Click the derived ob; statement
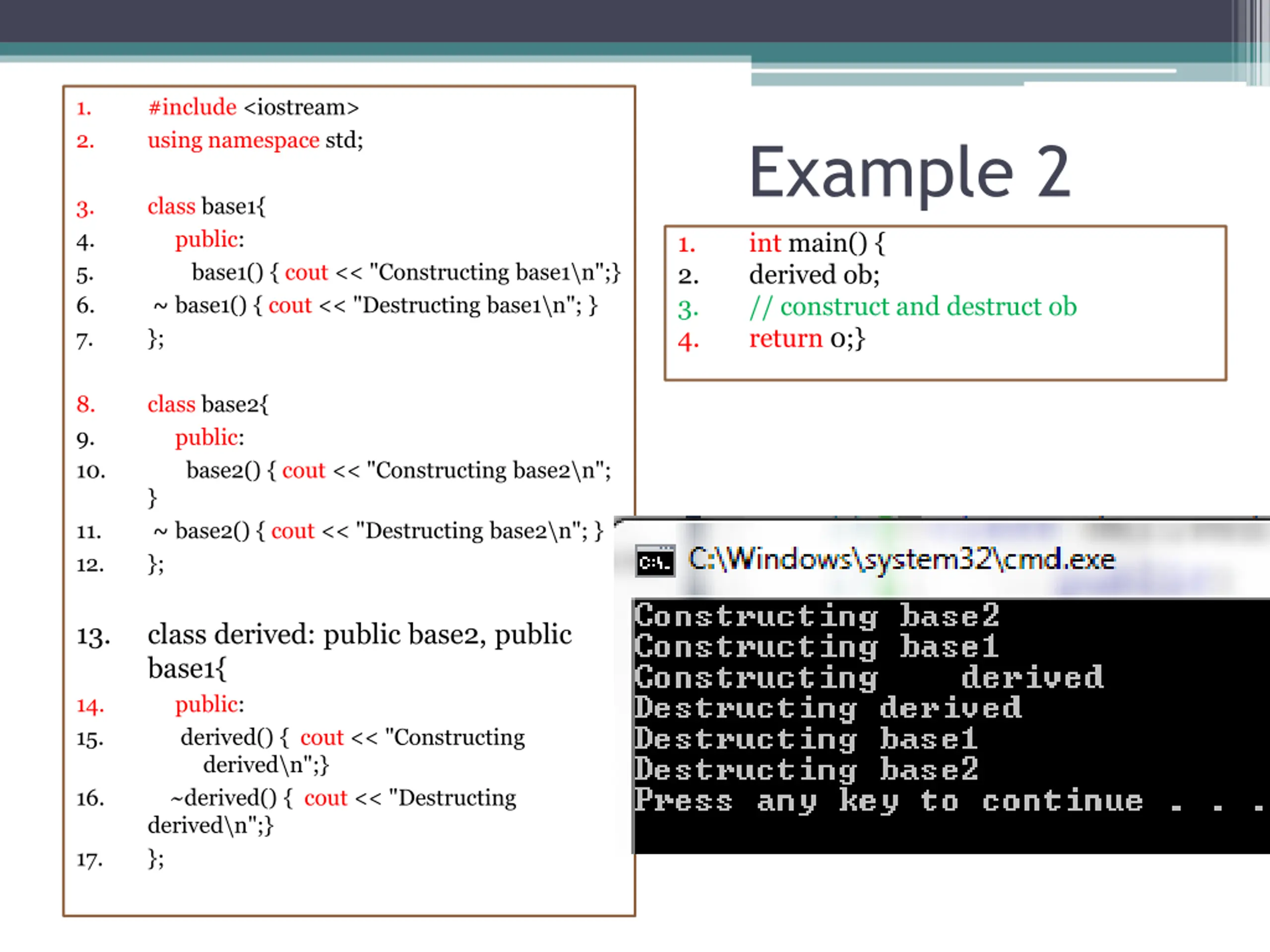Image resolution: width=1270 pixels, height=952 pixels. point(814,276)
